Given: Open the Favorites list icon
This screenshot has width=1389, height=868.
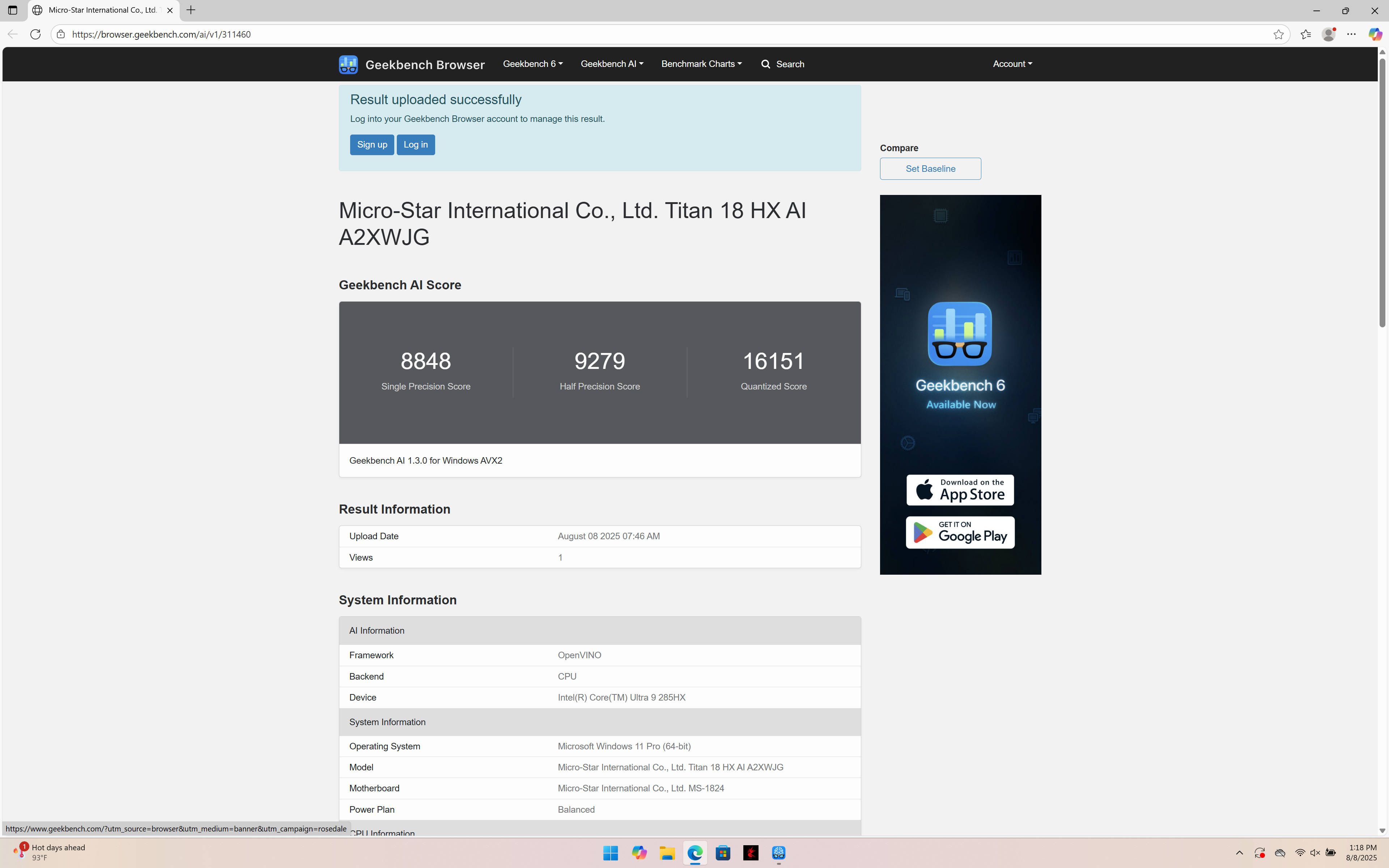Looking at the screenshot, I should click(x=1306, y=34).
